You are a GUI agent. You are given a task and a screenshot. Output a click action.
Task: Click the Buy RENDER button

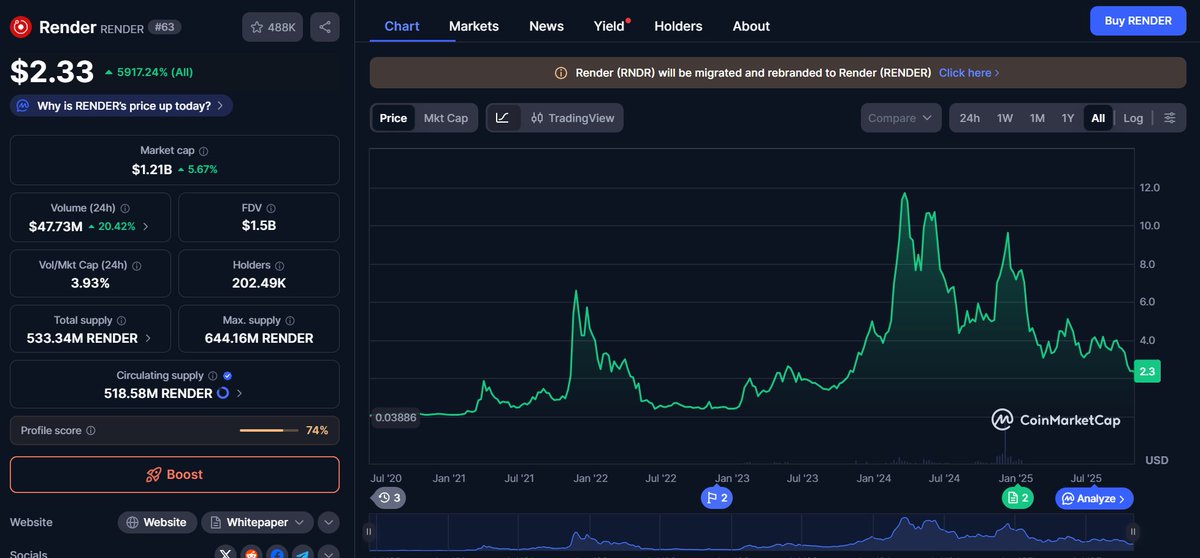tap(1137, 20)
